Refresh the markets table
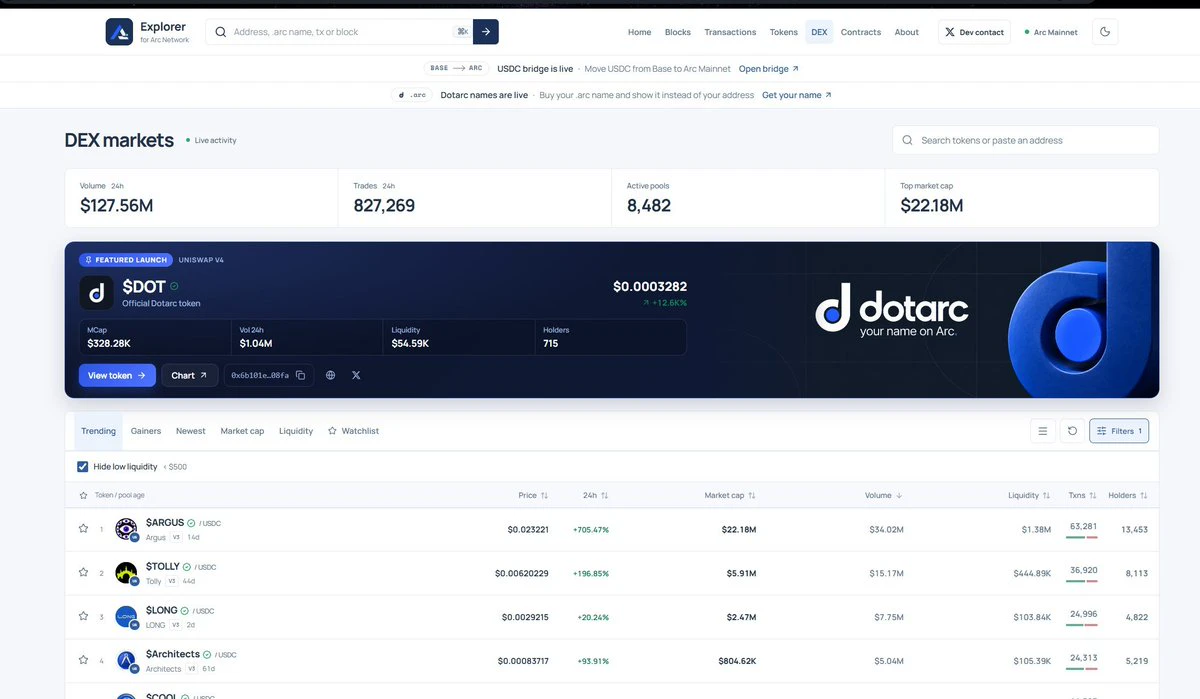The image size is (1200, 699). click(1072, 431)
